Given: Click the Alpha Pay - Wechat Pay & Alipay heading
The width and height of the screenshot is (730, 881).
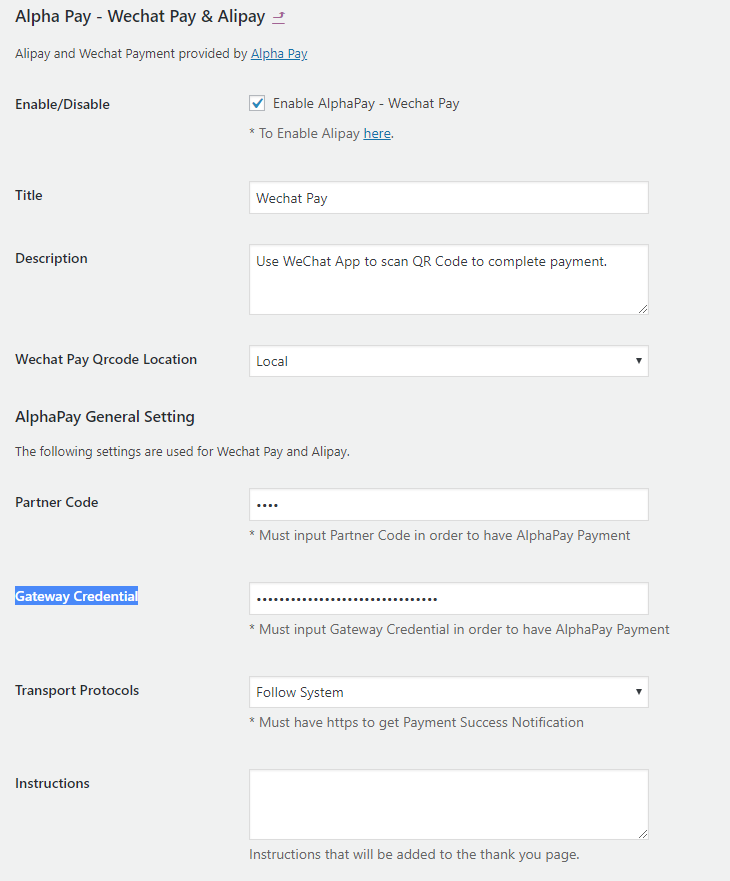Looking at the screenshot, I should 140,17.
